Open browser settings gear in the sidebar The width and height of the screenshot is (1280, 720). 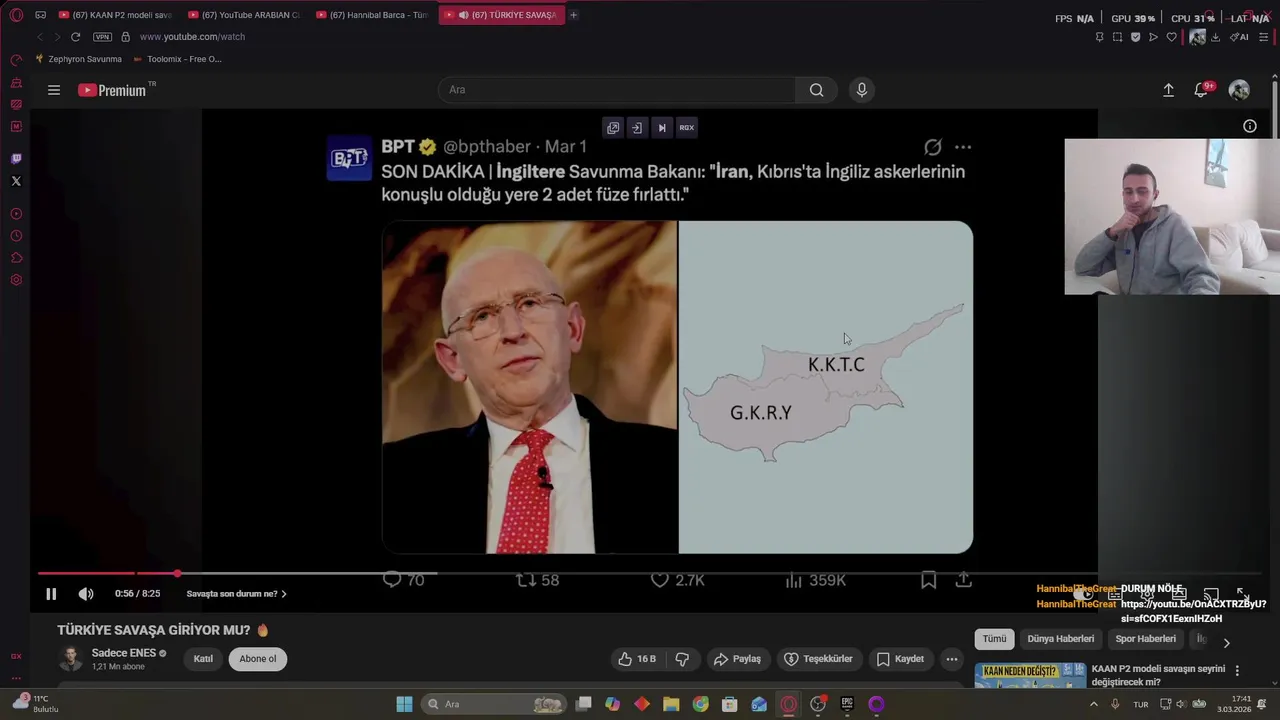coord(16,280)
